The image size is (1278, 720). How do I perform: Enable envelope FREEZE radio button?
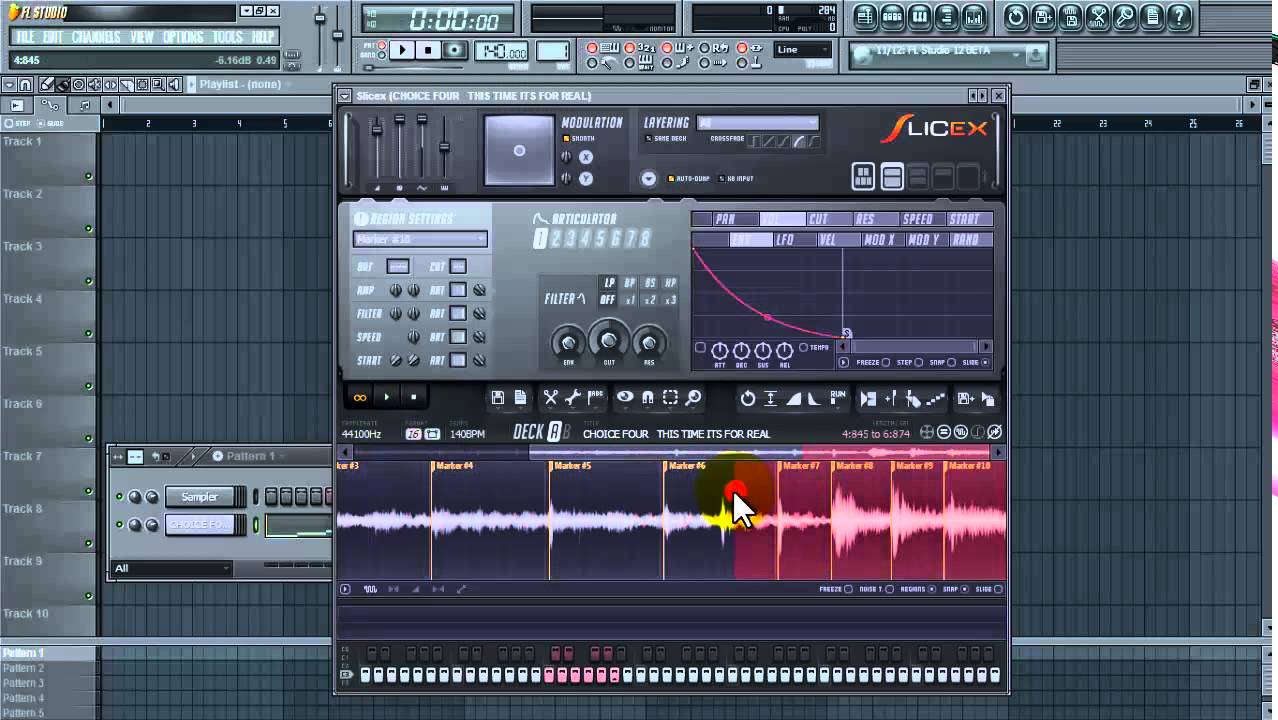point(886,363)
